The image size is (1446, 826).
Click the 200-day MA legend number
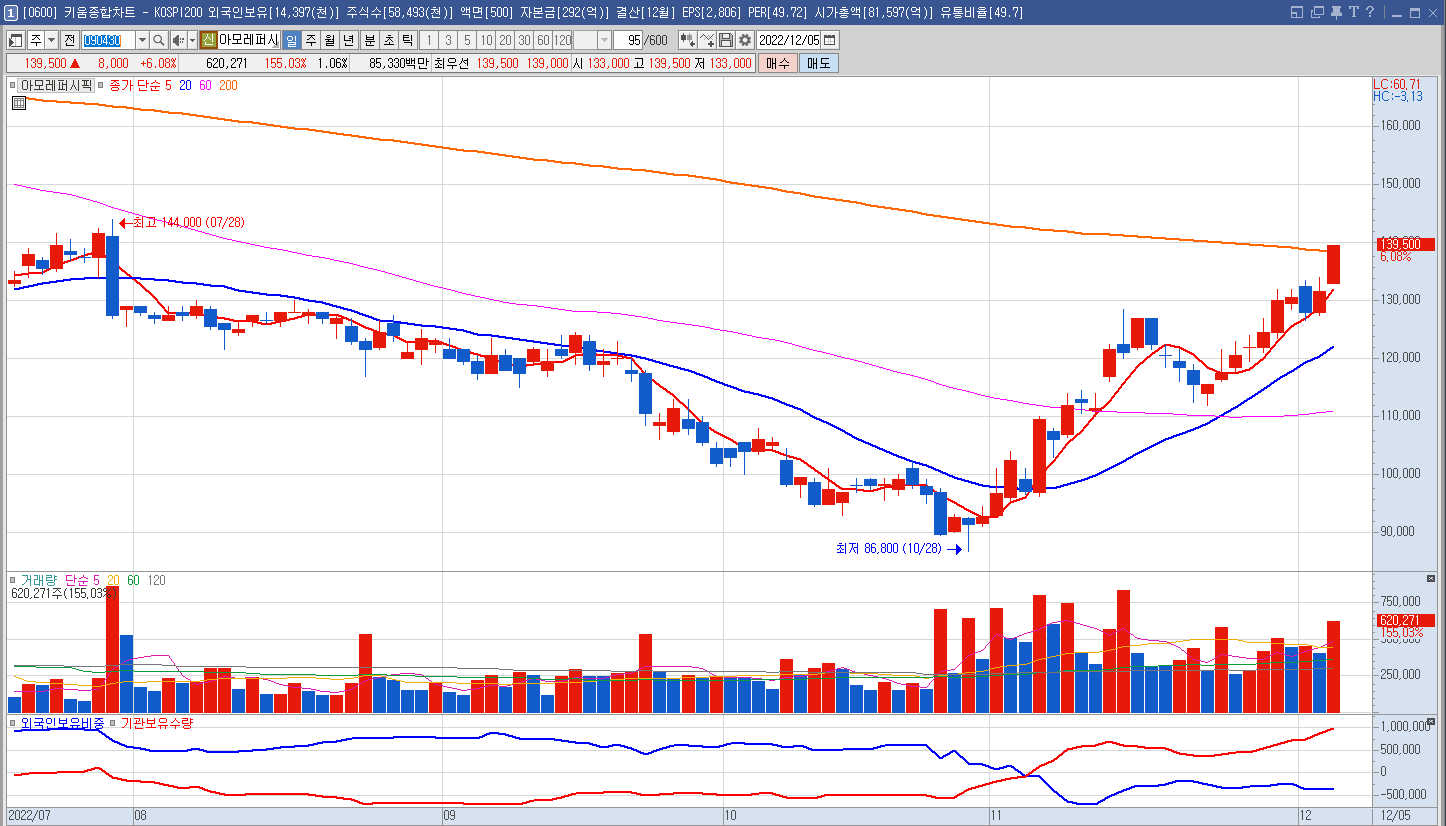pos(228,86)
